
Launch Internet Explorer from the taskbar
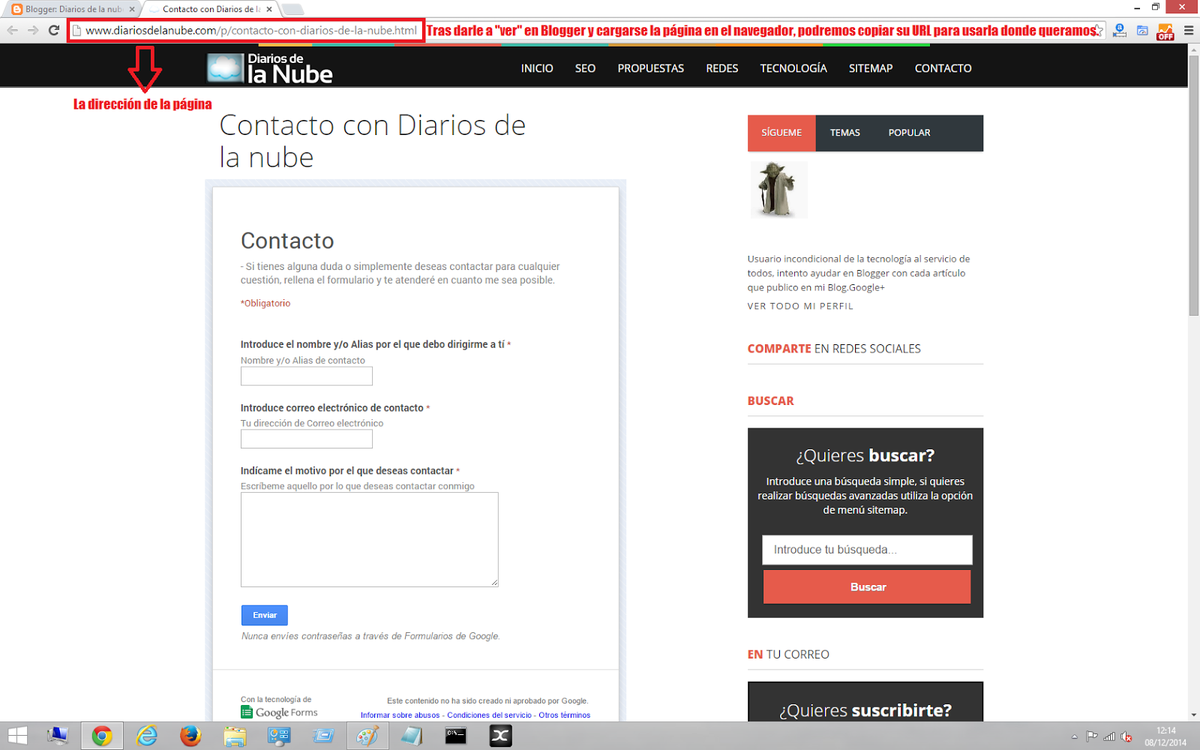tap(146, 736)
